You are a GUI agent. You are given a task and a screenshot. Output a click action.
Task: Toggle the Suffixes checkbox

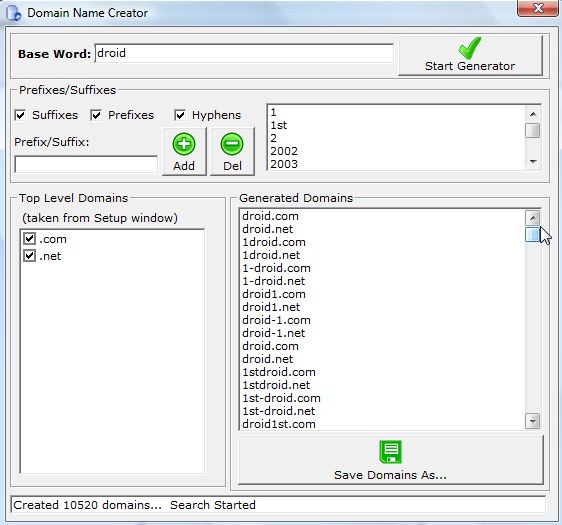pos(20,115)
